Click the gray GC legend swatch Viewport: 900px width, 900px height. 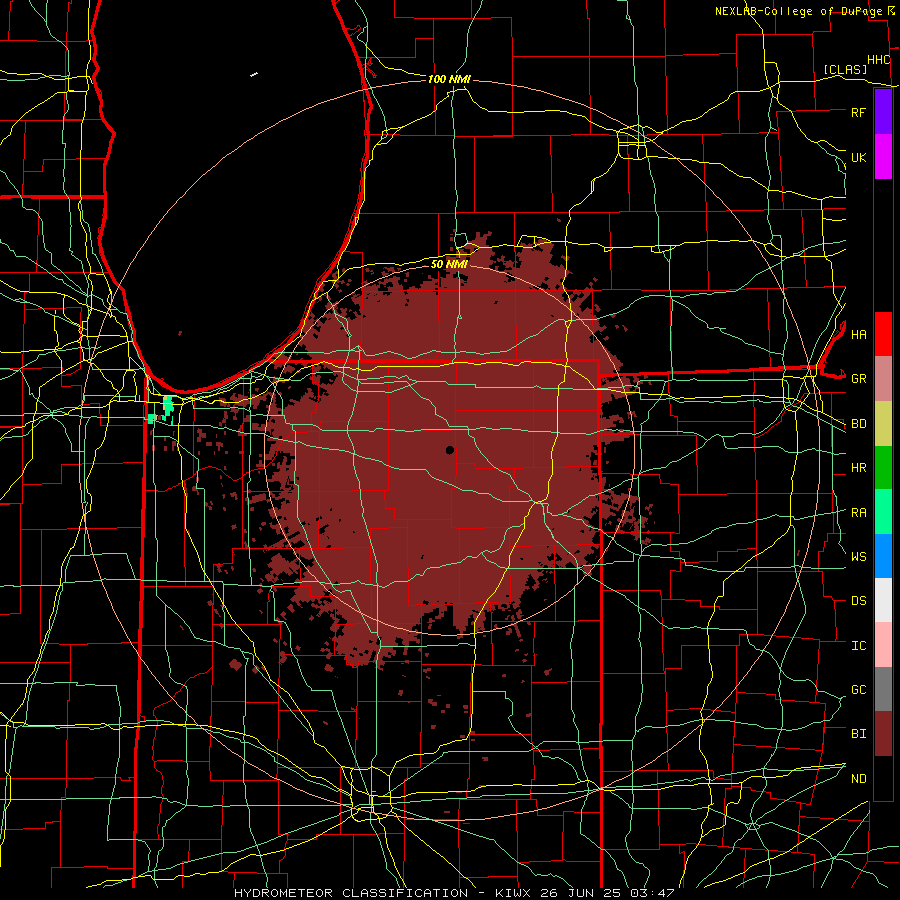[x=883, y=689]
